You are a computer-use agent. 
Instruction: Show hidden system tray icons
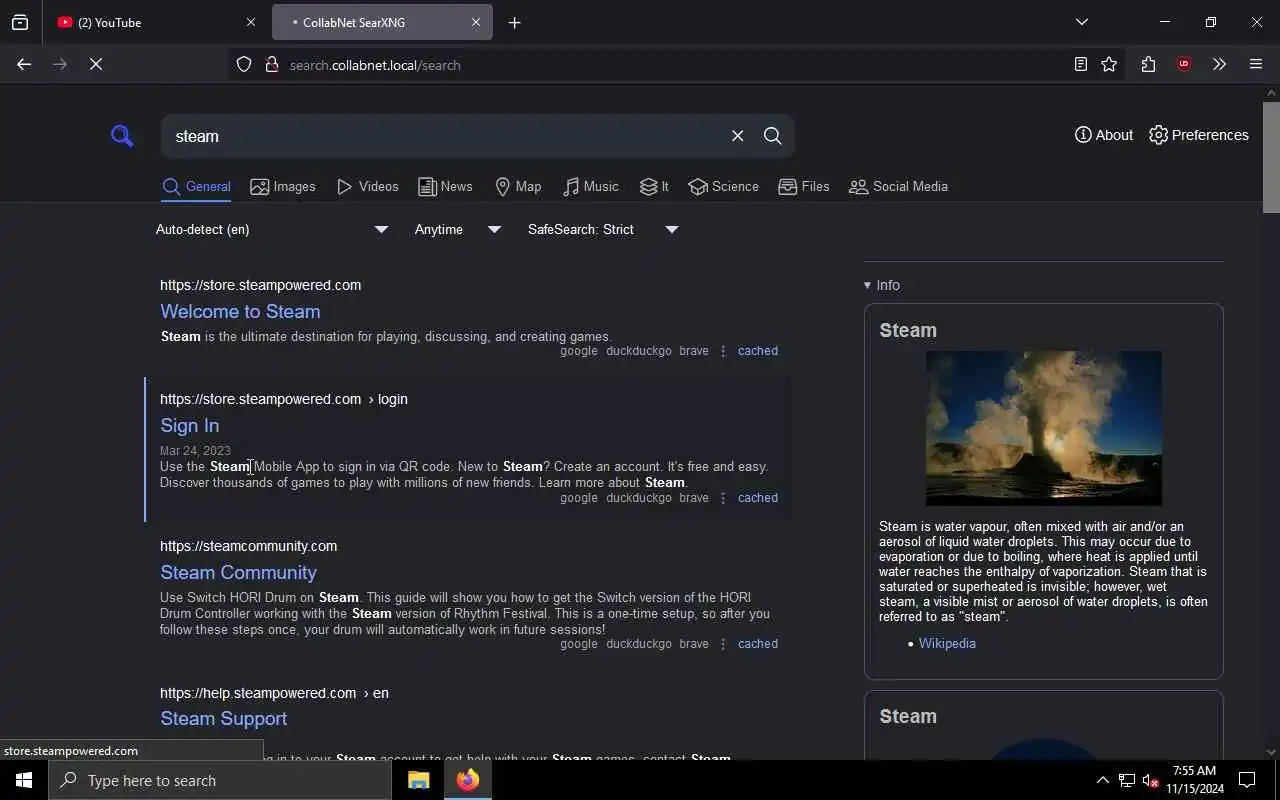click(1102, 780)
